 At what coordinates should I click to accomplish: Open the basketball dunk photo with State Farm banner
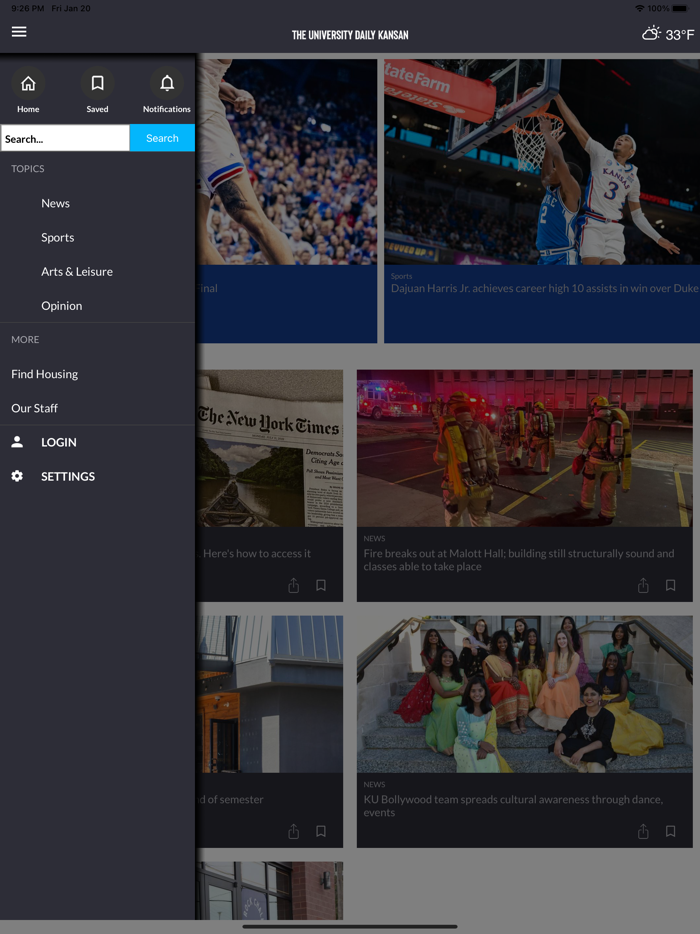point(542,161)
